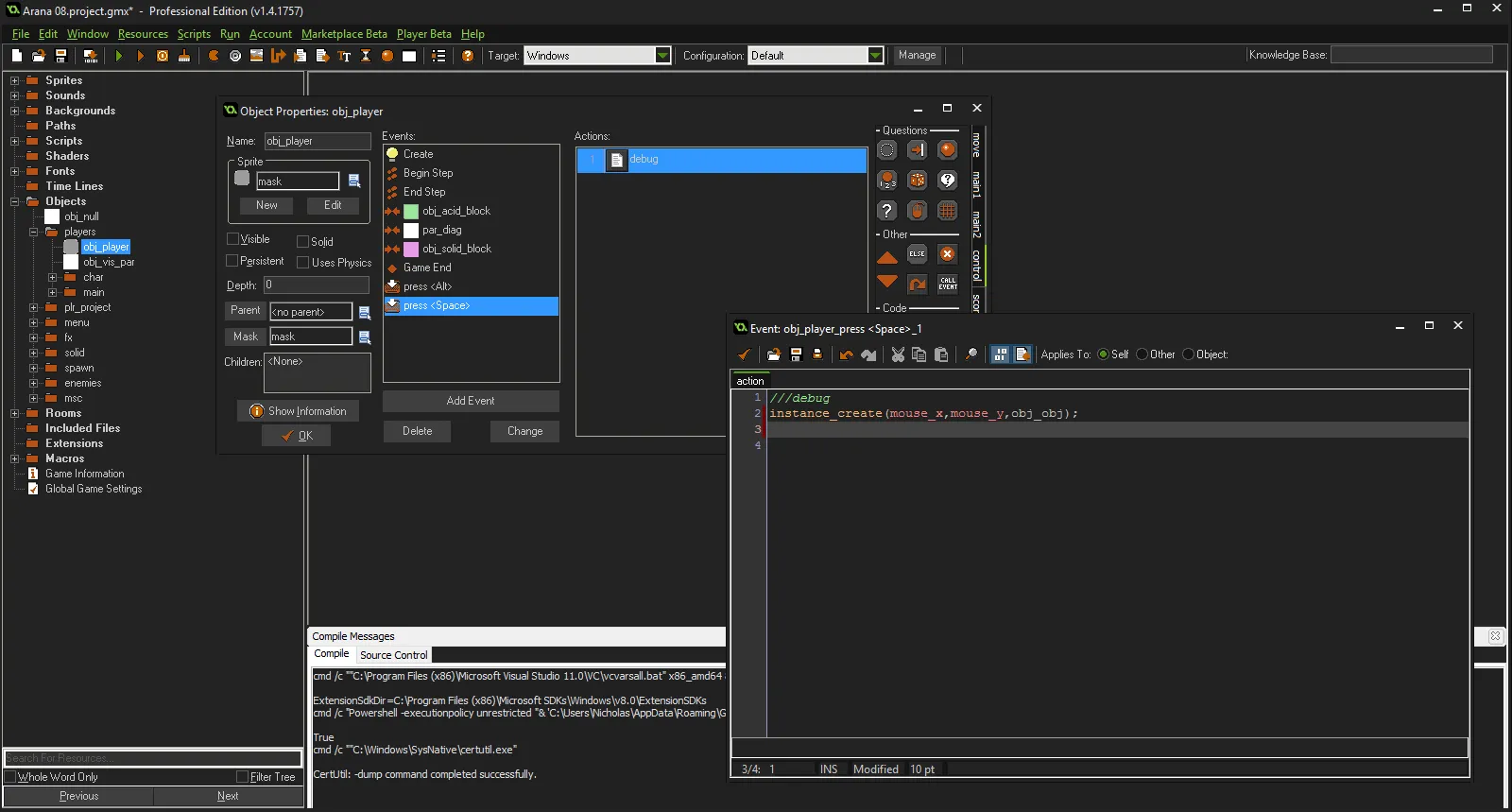Click the Knowledge Base search field
This screenshot has height=812, width=1512.
click(x=1411, y=55)
